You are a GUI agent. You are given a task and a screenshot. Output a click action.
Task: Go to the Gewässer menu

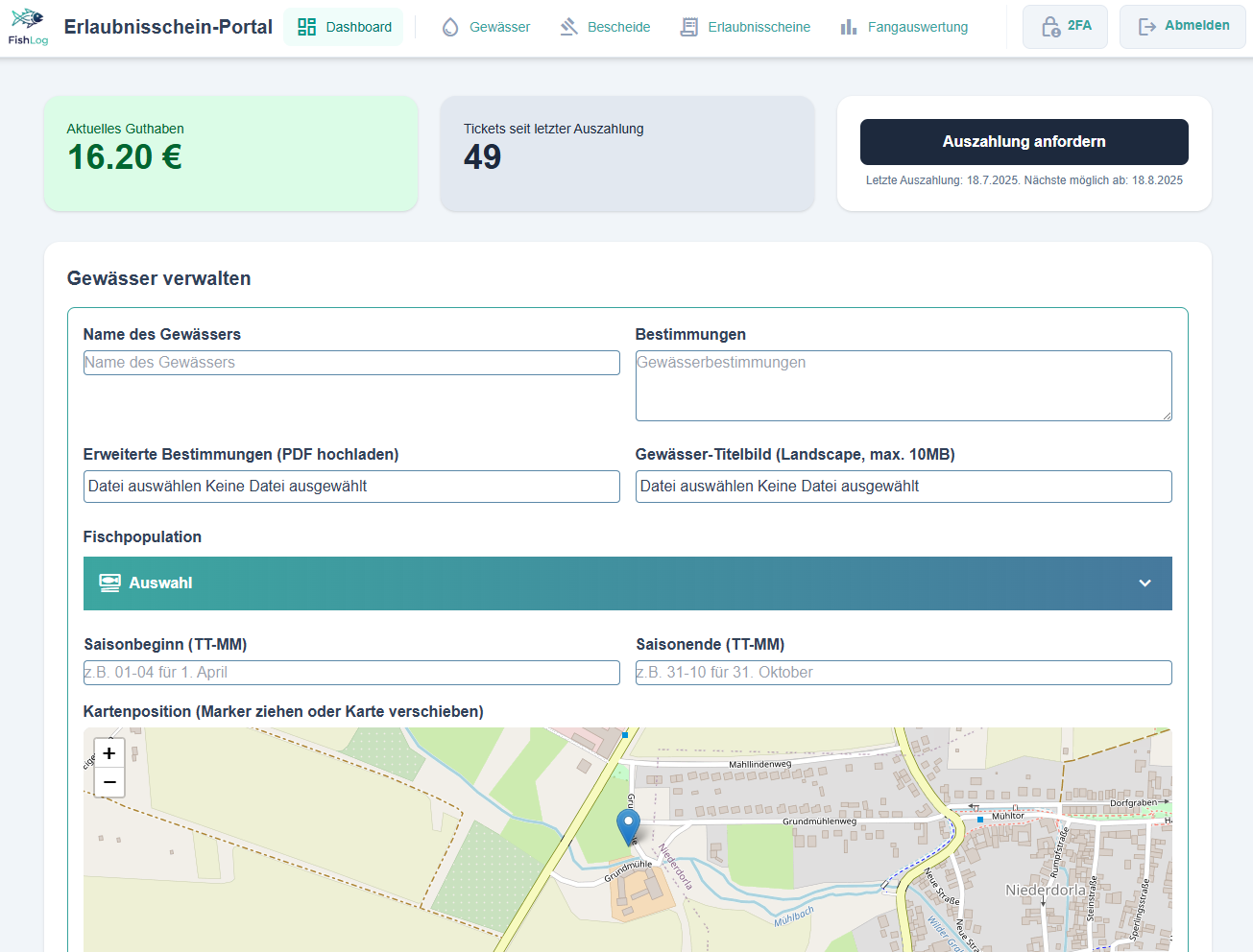tap(486, 27)
